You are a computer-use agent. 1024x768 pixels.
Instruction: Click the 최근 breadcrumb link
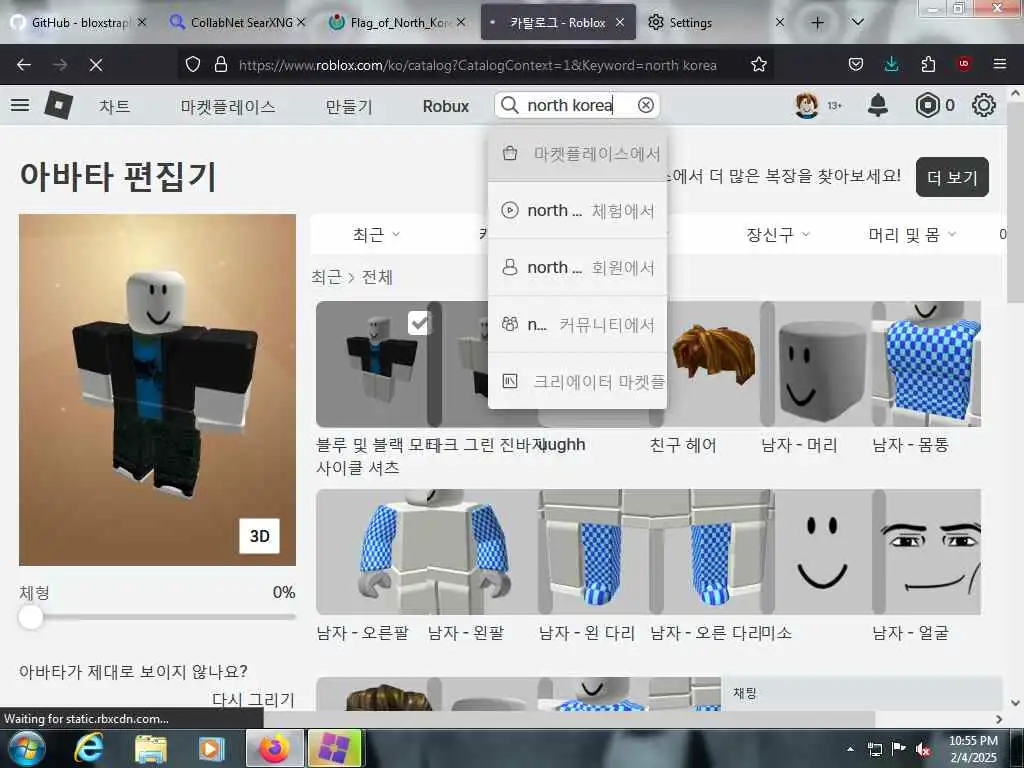327,277
